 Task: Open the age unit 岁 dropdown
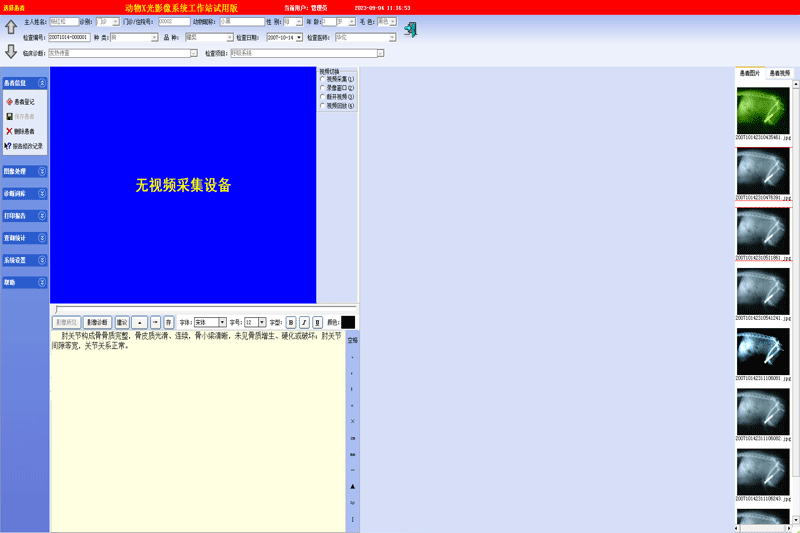[352, 22]
